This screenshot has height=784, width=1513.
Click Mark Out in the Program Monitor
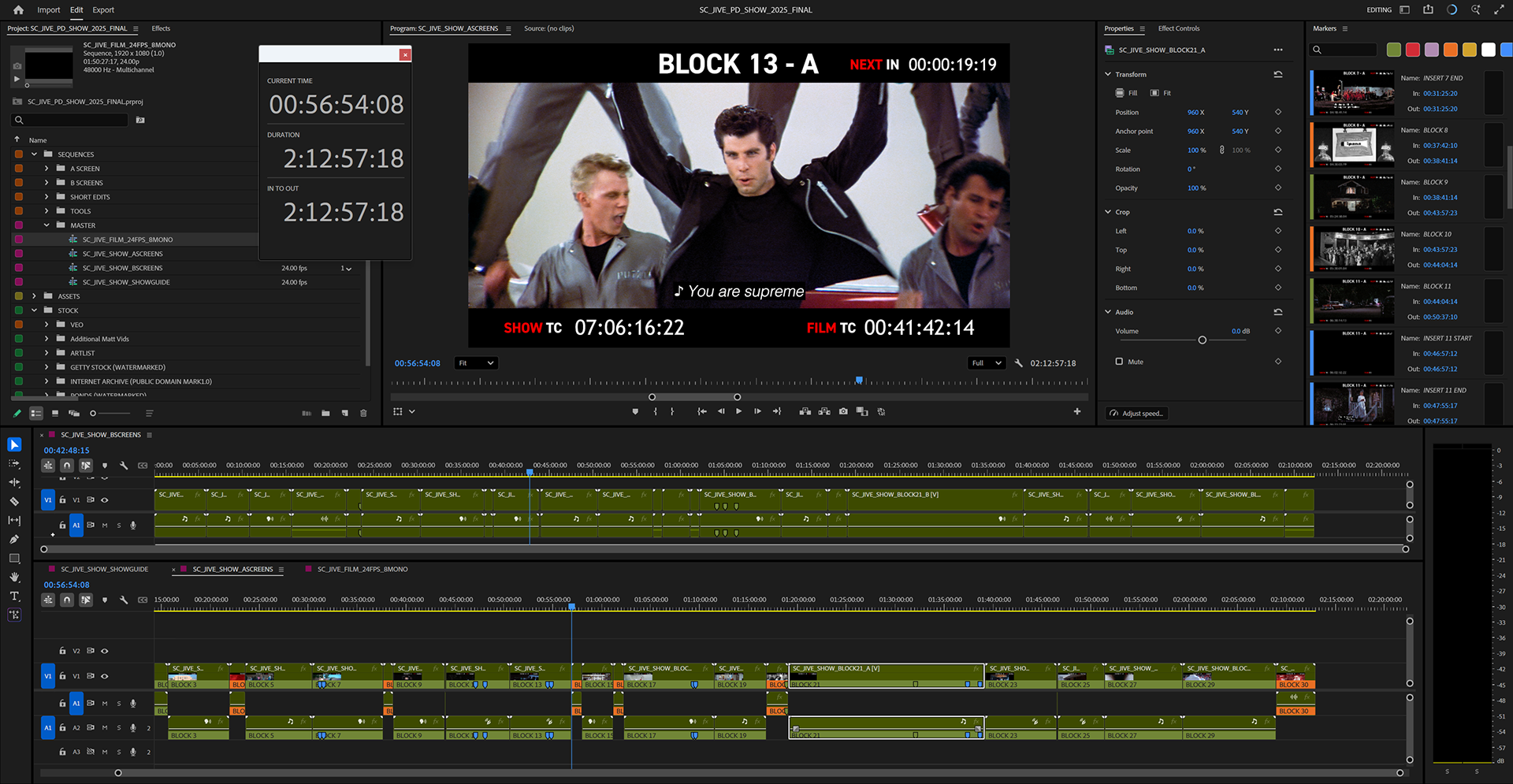coord(672,411)
